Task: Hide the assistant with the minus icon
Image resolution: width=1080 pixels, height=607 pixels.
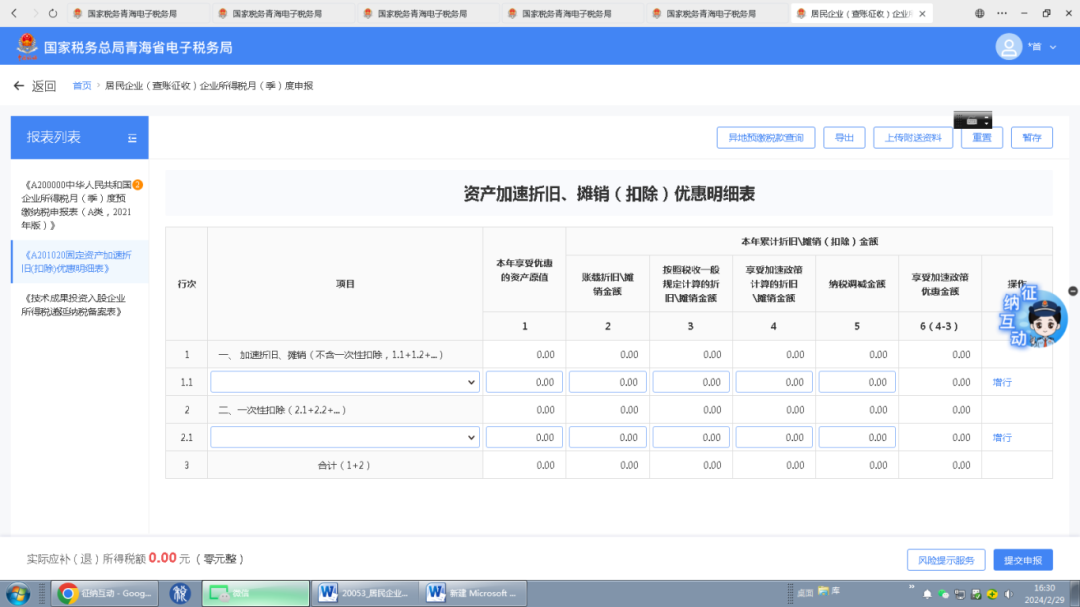Action: (x=1072, y=291)
